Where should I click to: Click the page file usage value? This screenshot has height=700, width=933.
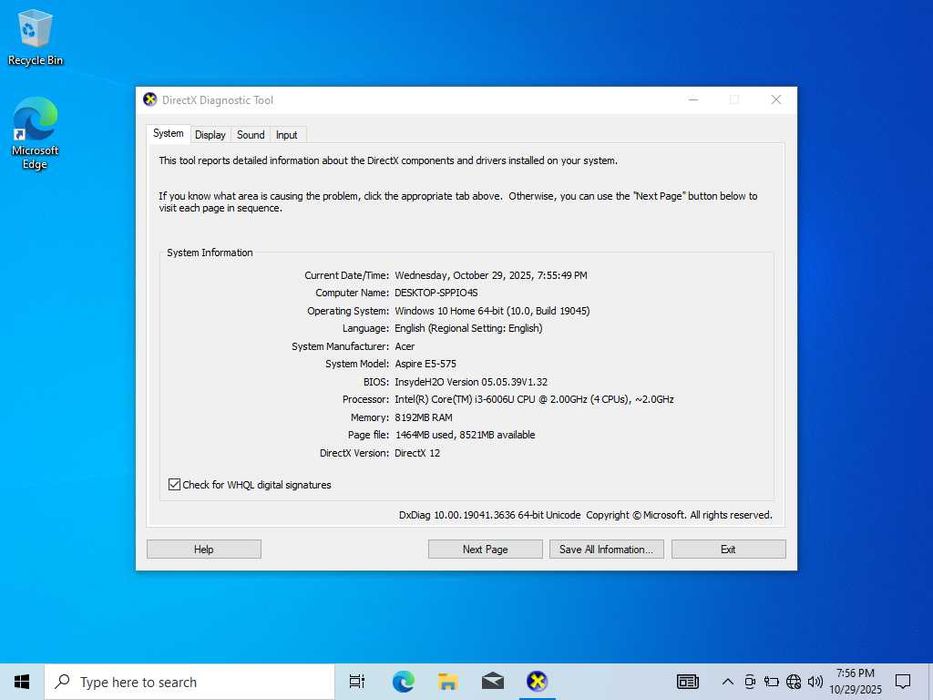(x=465, y=435)
